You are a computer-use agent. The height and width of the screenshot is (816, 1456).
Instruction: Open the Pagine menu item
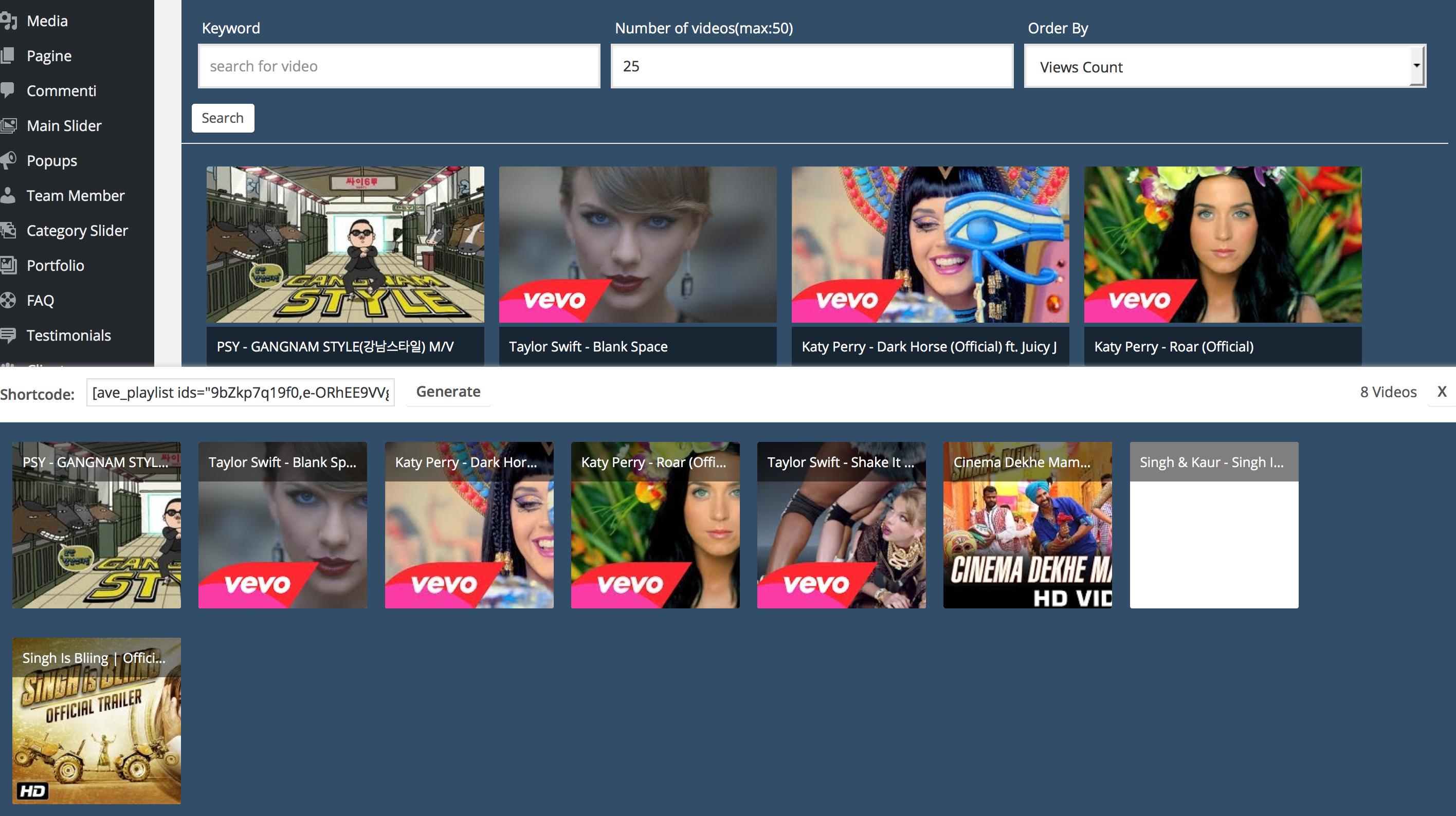coord(49,56)
